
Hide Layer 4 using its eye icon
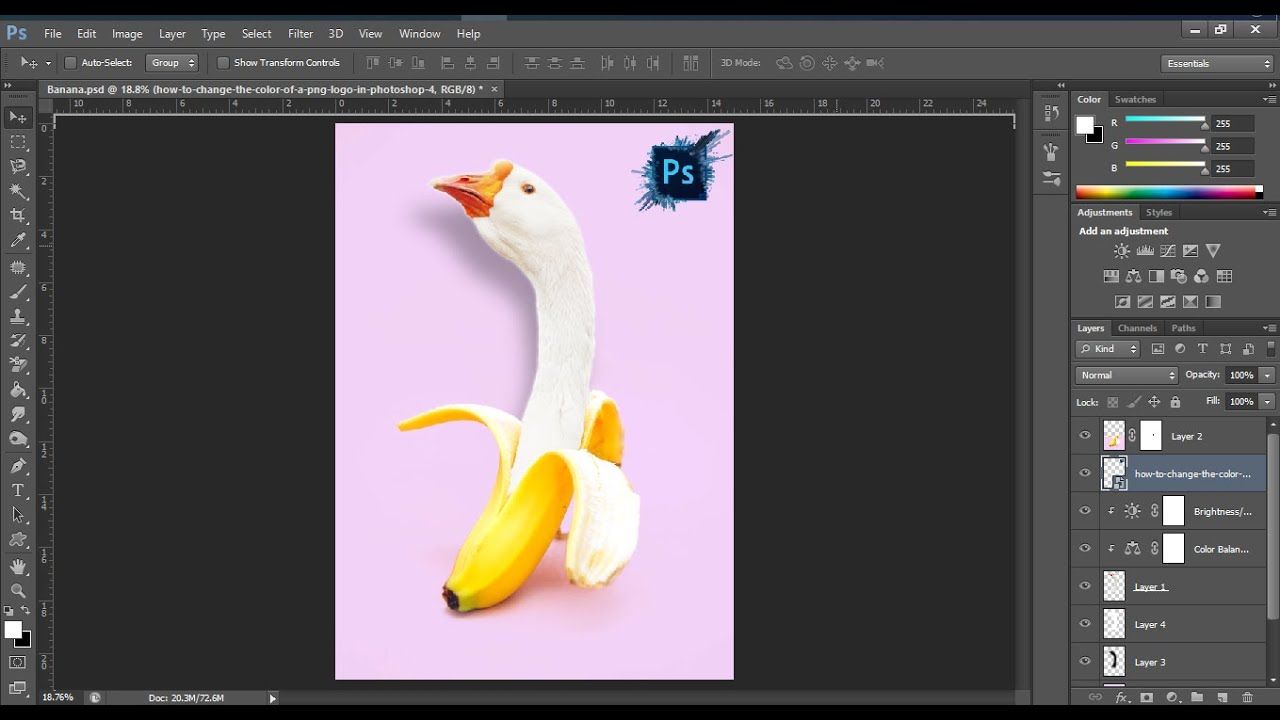point(1085,624)
